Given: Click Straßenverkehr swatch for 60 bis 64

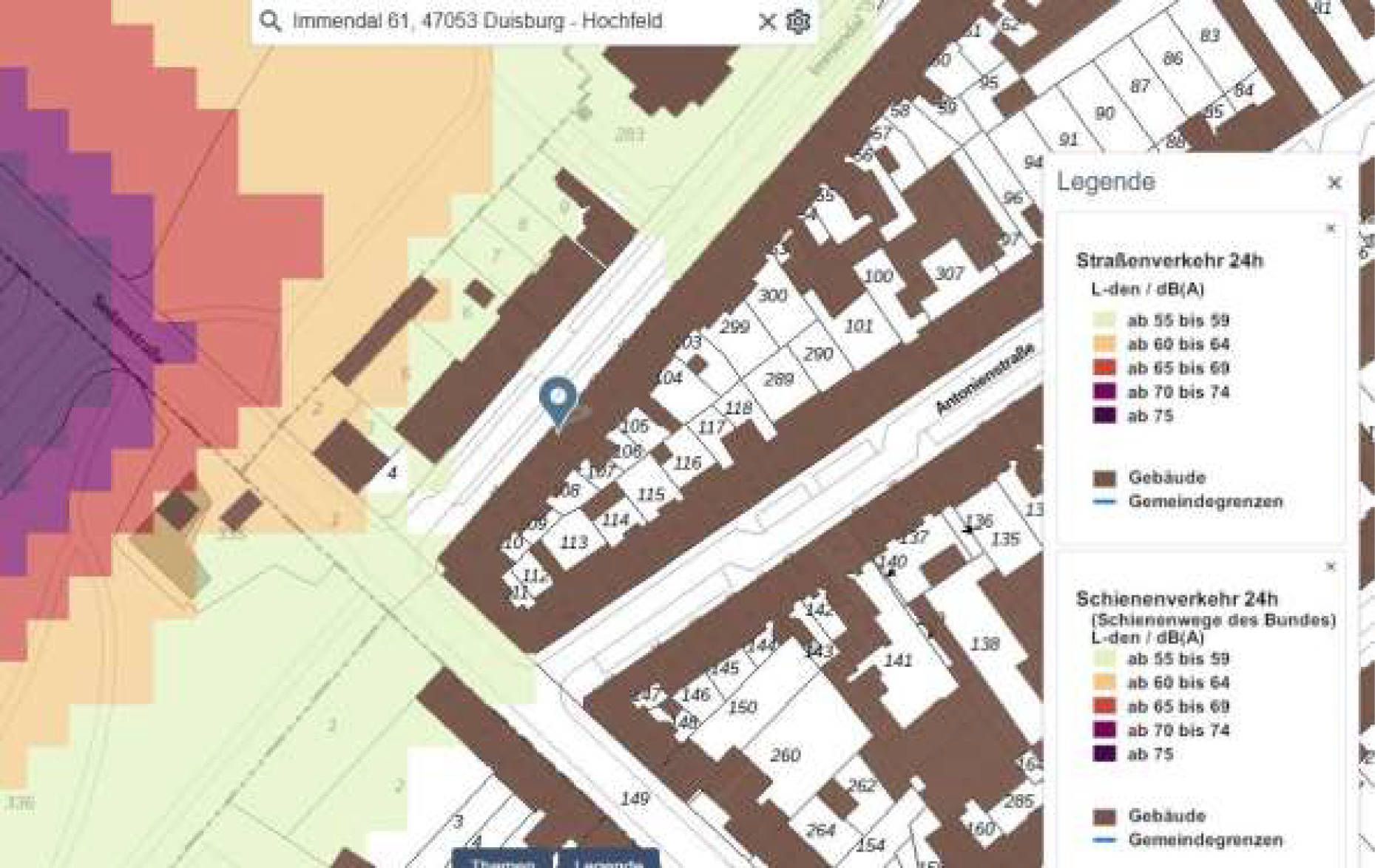Looking at the screenshot, I should [1104, 344].
